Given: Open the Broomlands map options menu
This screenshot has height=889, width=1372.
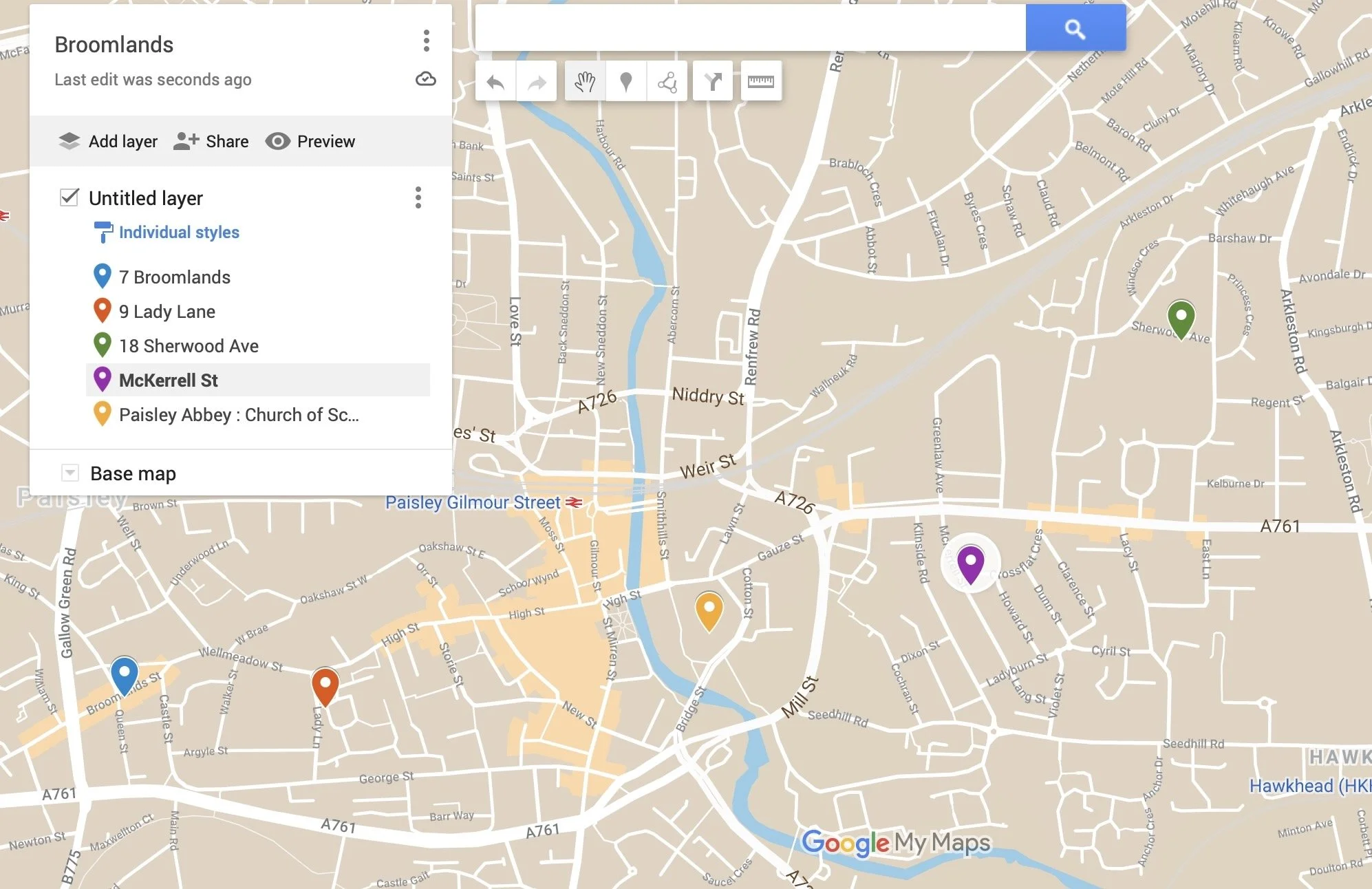Looking at the screenshot, I should tap(427, 41).
